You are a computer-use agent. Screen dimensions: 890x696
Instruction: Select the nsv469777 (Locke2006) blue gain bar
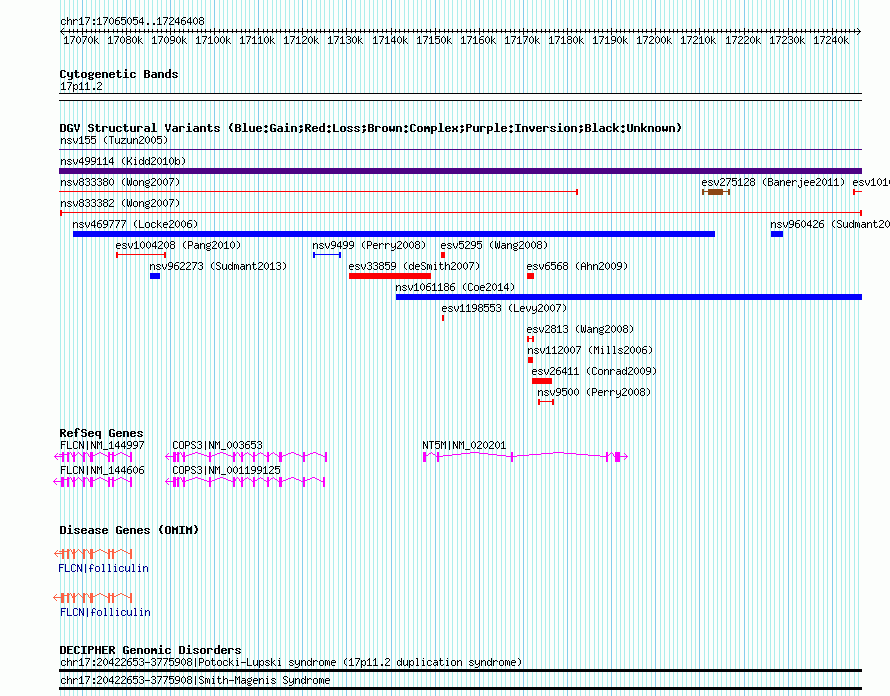pos(394,234)
